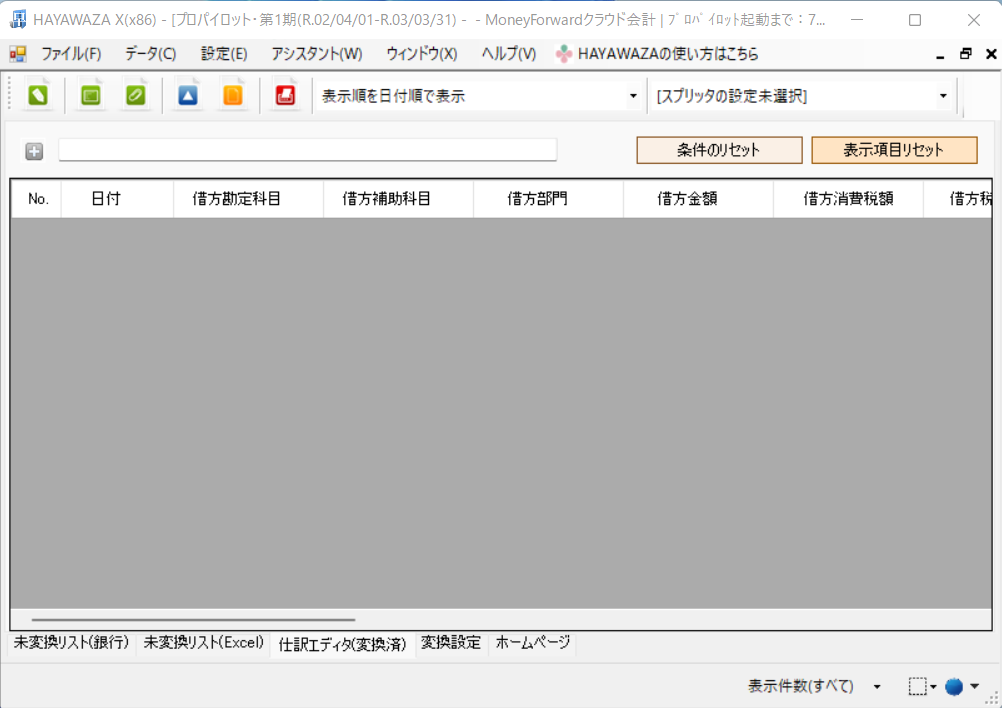Maximize the HAYAWAZA X main window
The height and width of the screenshot is (708, 1002).
(915, 20)
